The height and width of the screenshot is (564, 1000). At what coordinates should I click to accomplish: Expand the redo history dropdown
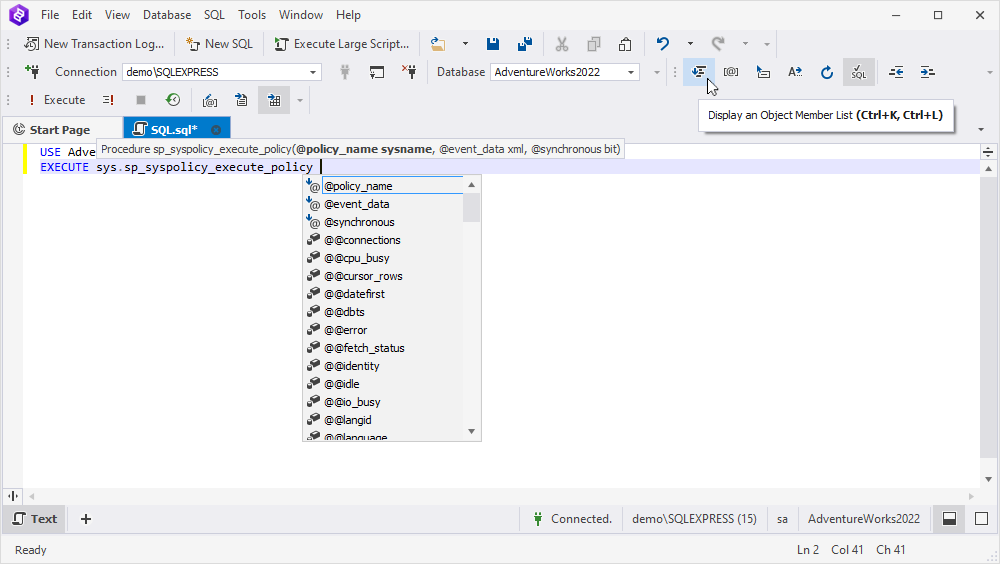coord(745,44)
